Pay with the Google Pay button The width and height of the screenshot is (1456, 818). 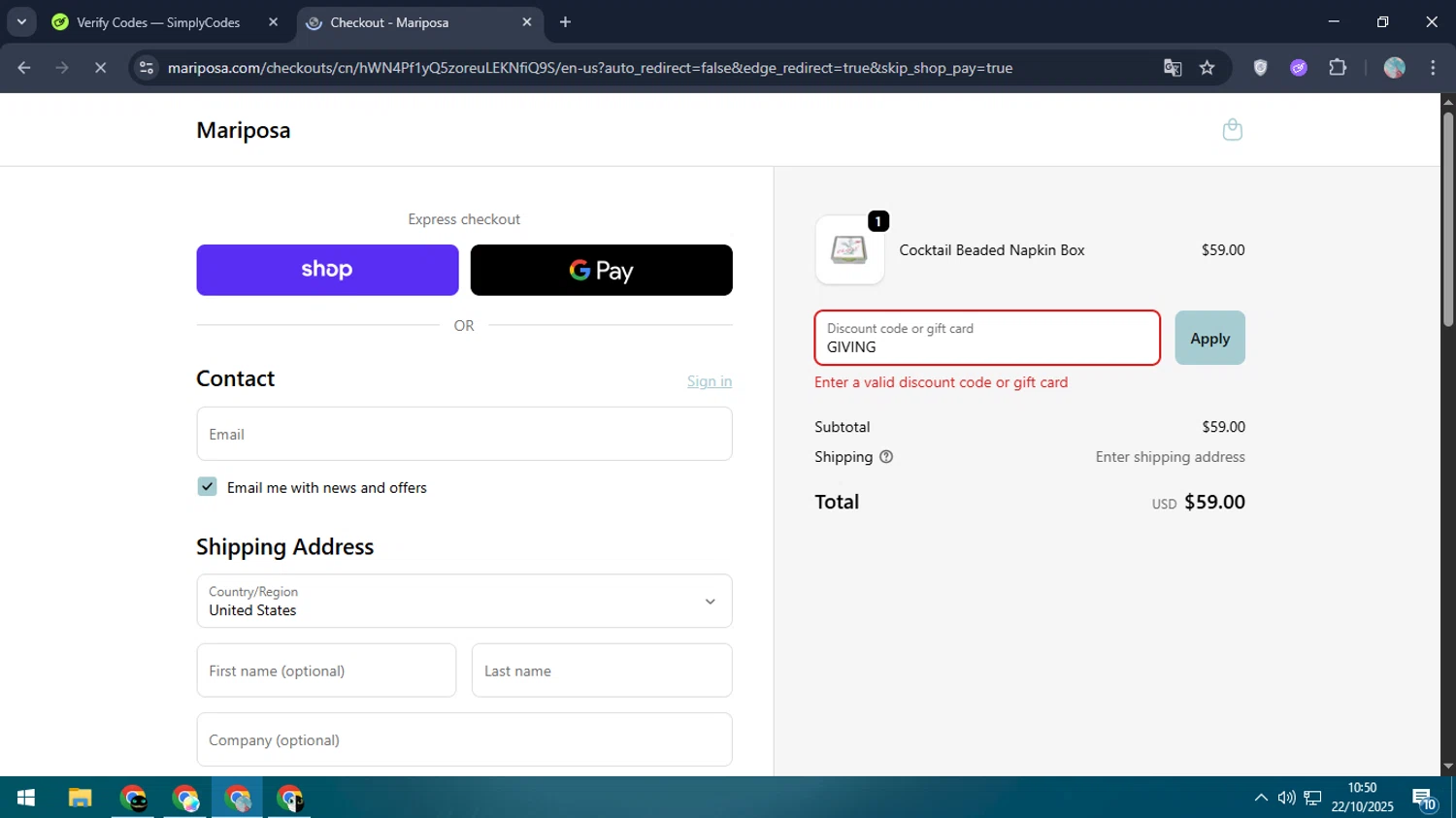[601, 270]
